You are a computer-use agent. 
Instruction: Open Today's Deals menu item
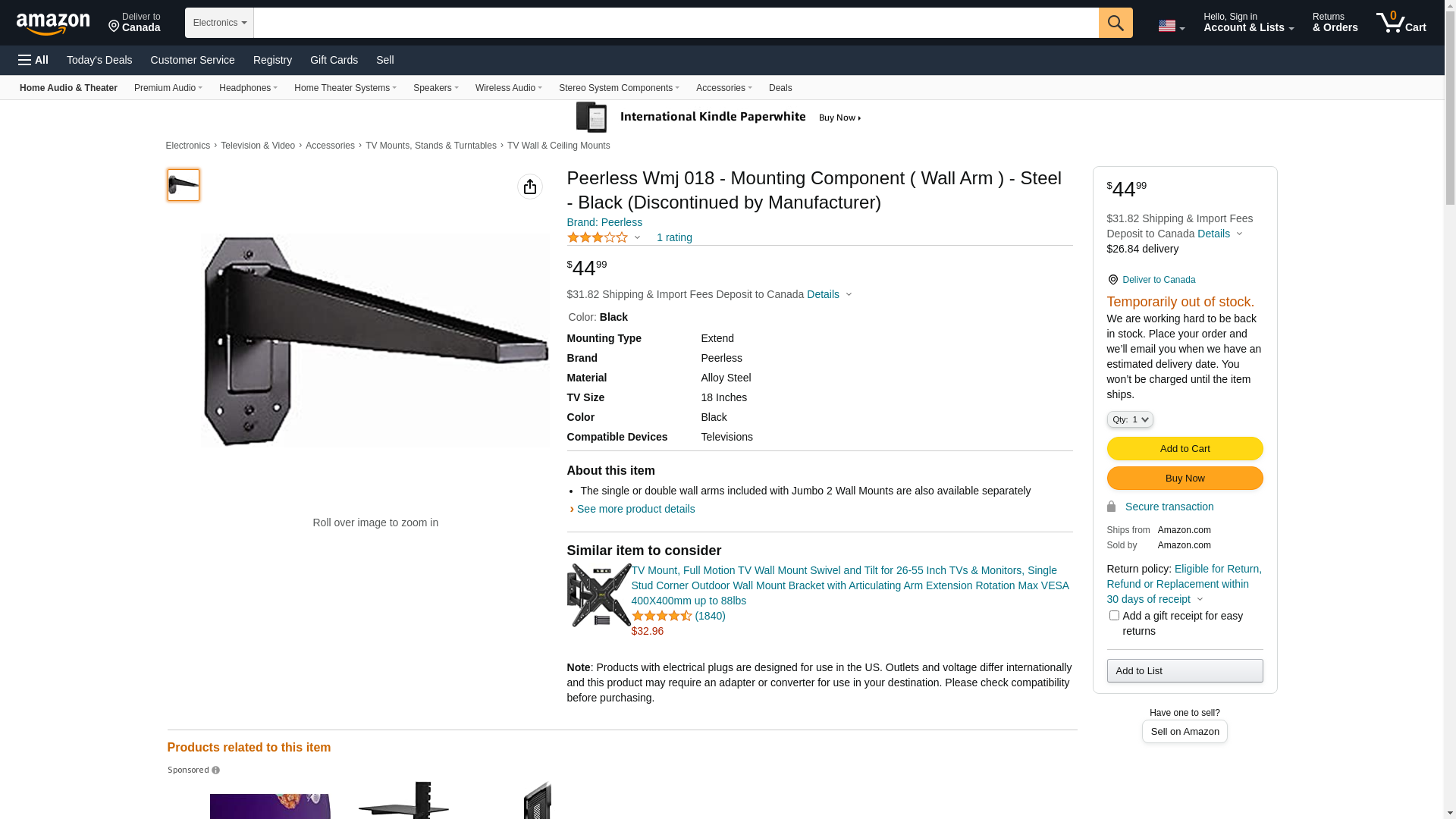(x=99, y=60)
